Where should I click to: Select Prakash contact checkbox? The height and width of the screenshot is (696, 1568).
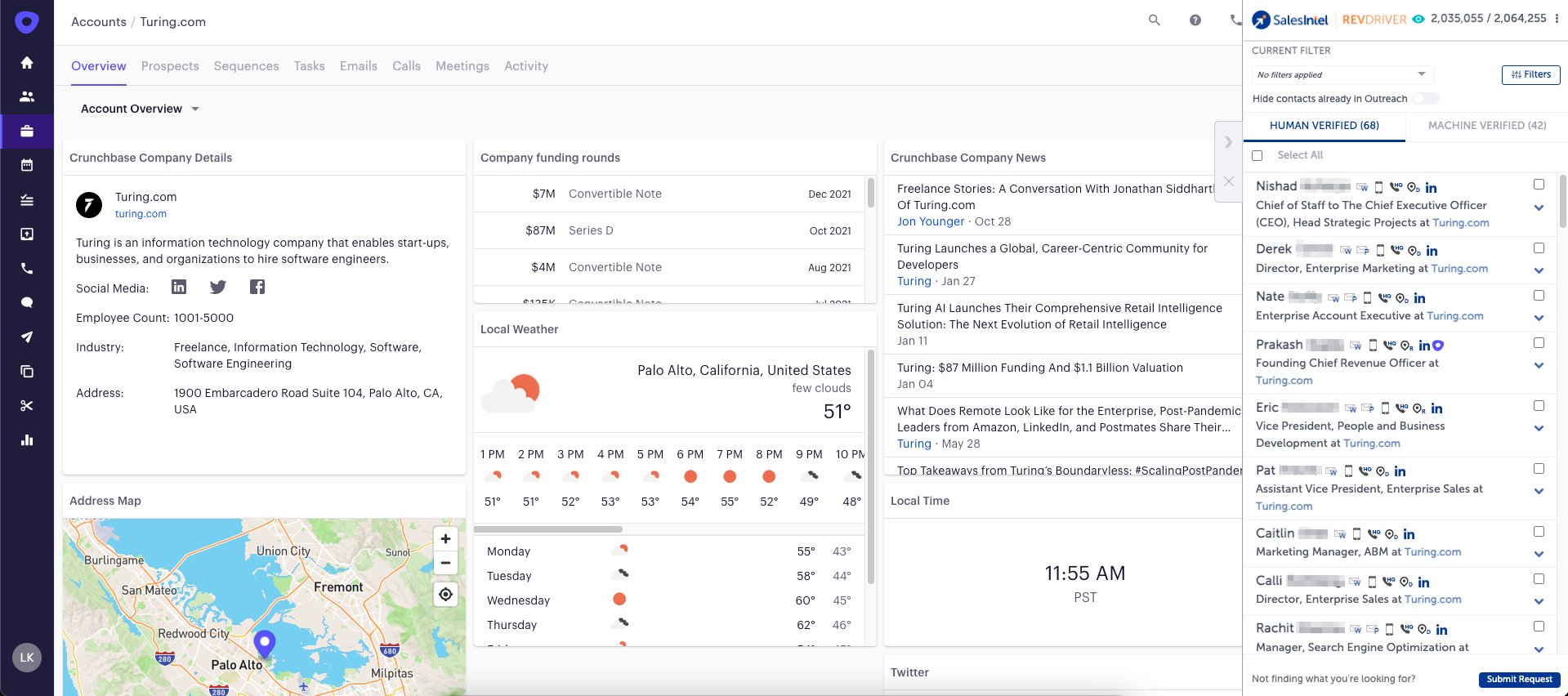click(1539, 342)
